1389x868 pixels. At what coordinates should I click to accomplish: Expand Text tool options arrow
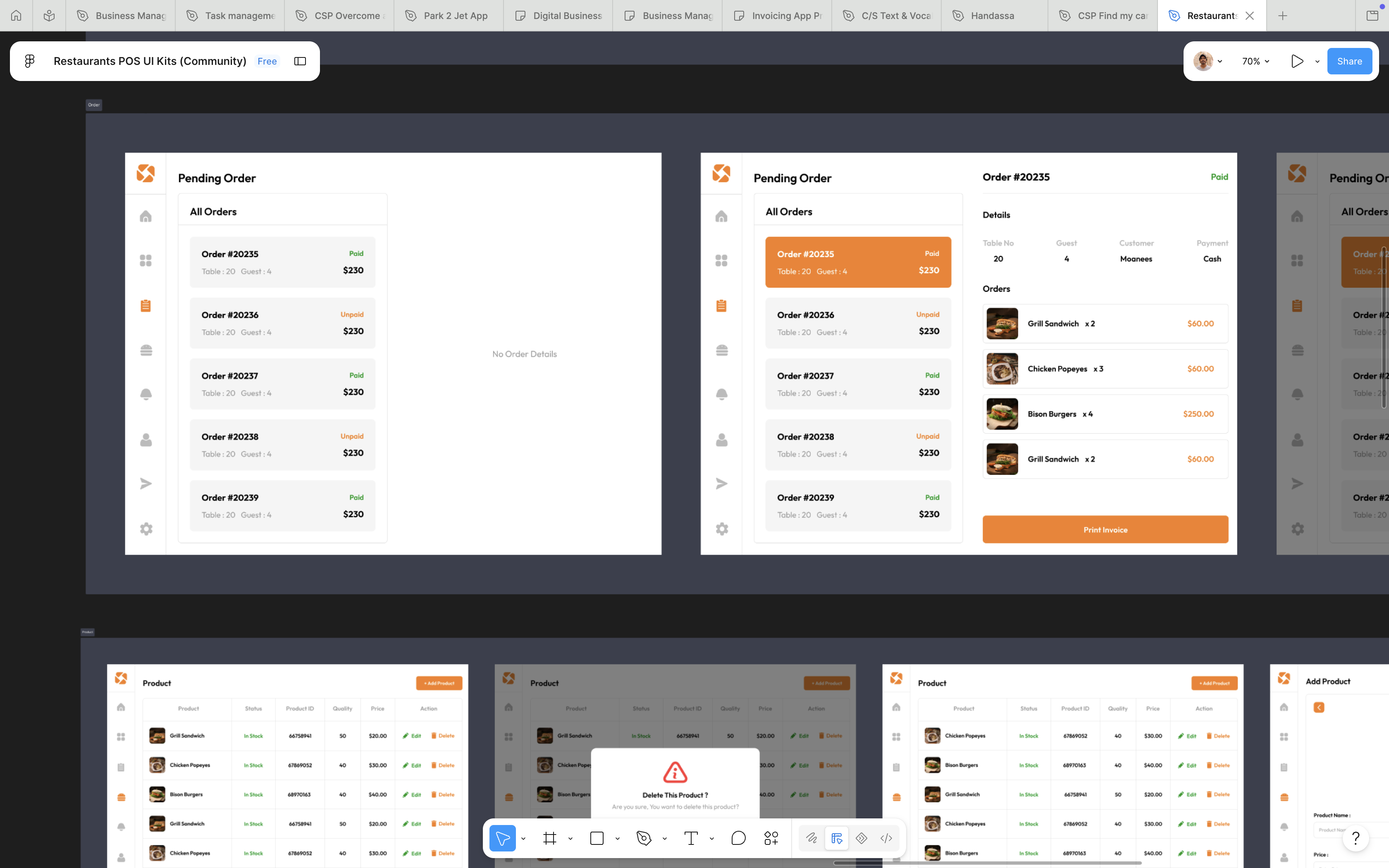[x=711, y=839]
